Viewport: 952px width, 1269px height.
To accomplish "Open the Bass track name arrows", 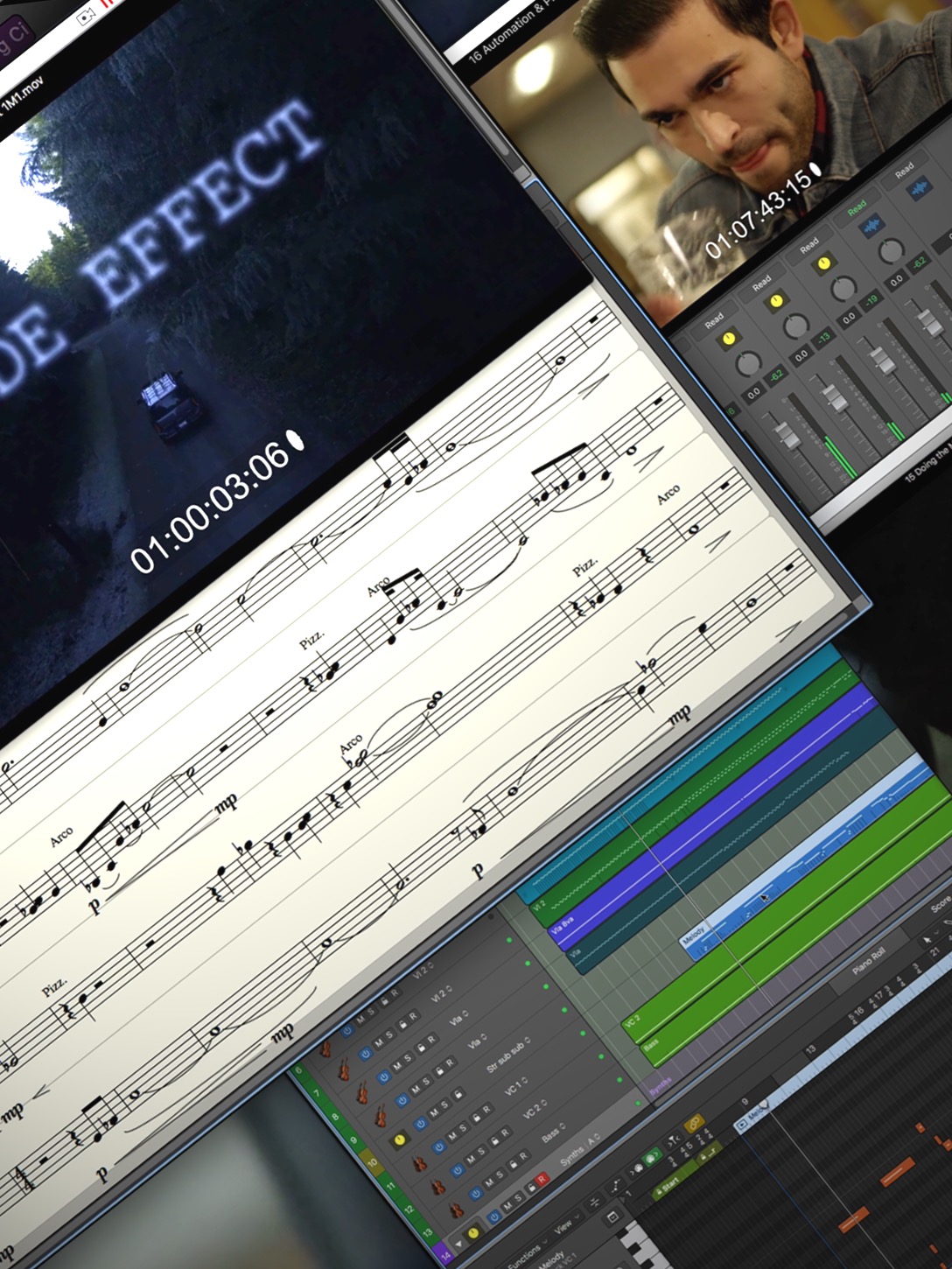I will click(563, 1125).
